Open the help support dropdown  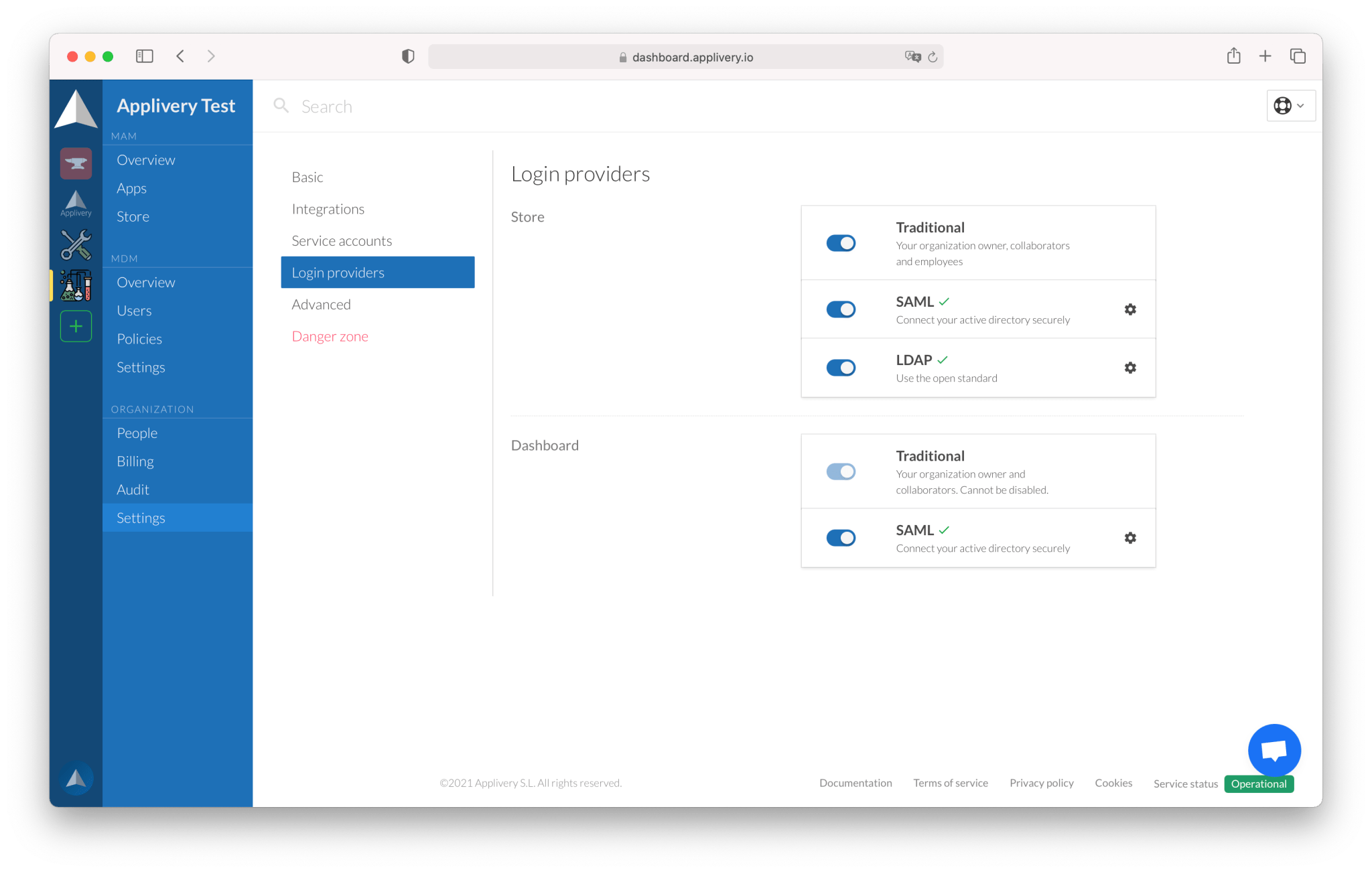(x=1290, y=106)
